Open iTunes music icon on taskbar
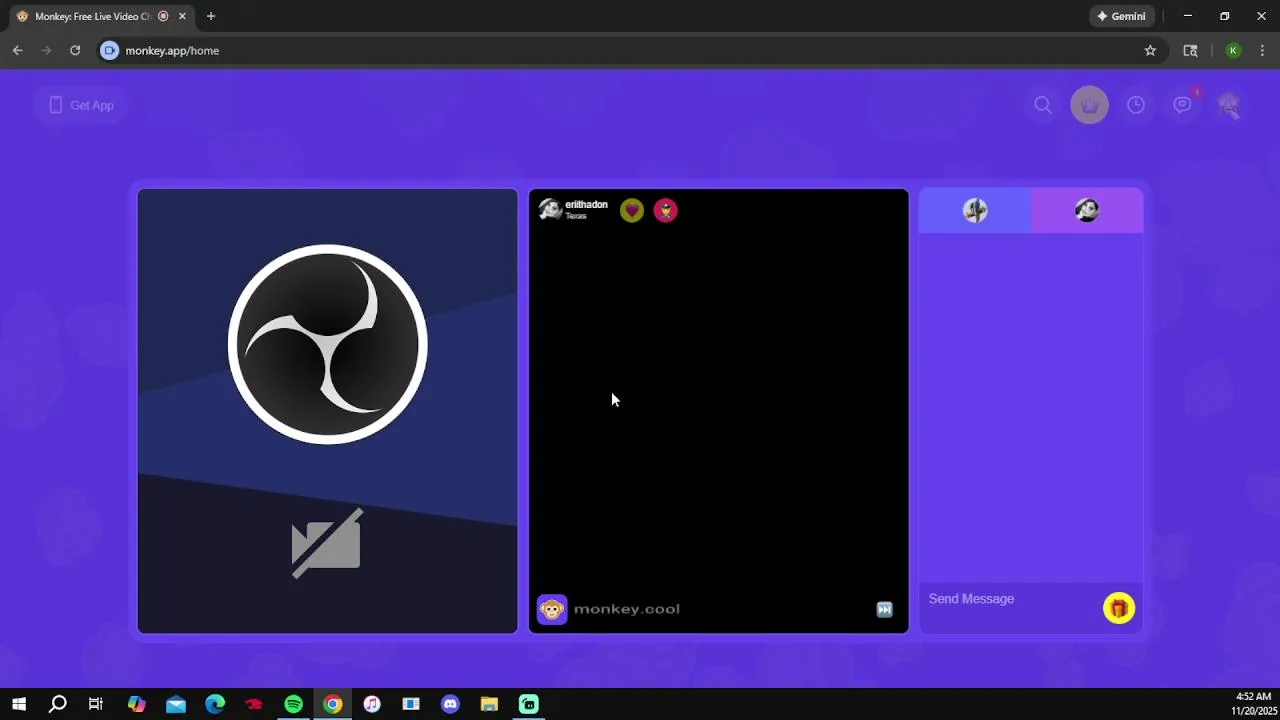 [x=372, y=704]
